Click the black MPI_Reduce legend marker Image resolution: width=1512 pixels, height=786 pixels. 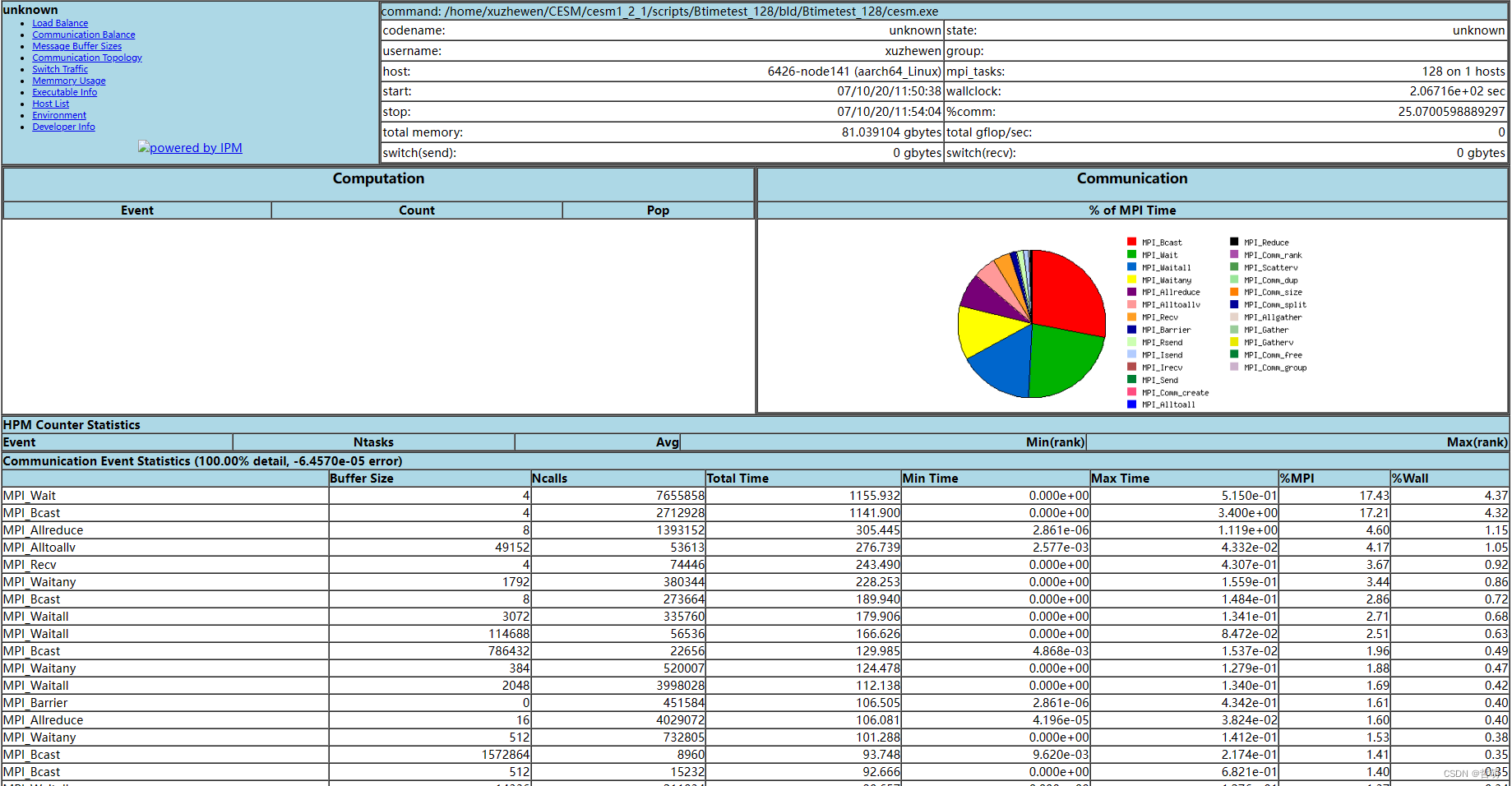[1234, 242]
